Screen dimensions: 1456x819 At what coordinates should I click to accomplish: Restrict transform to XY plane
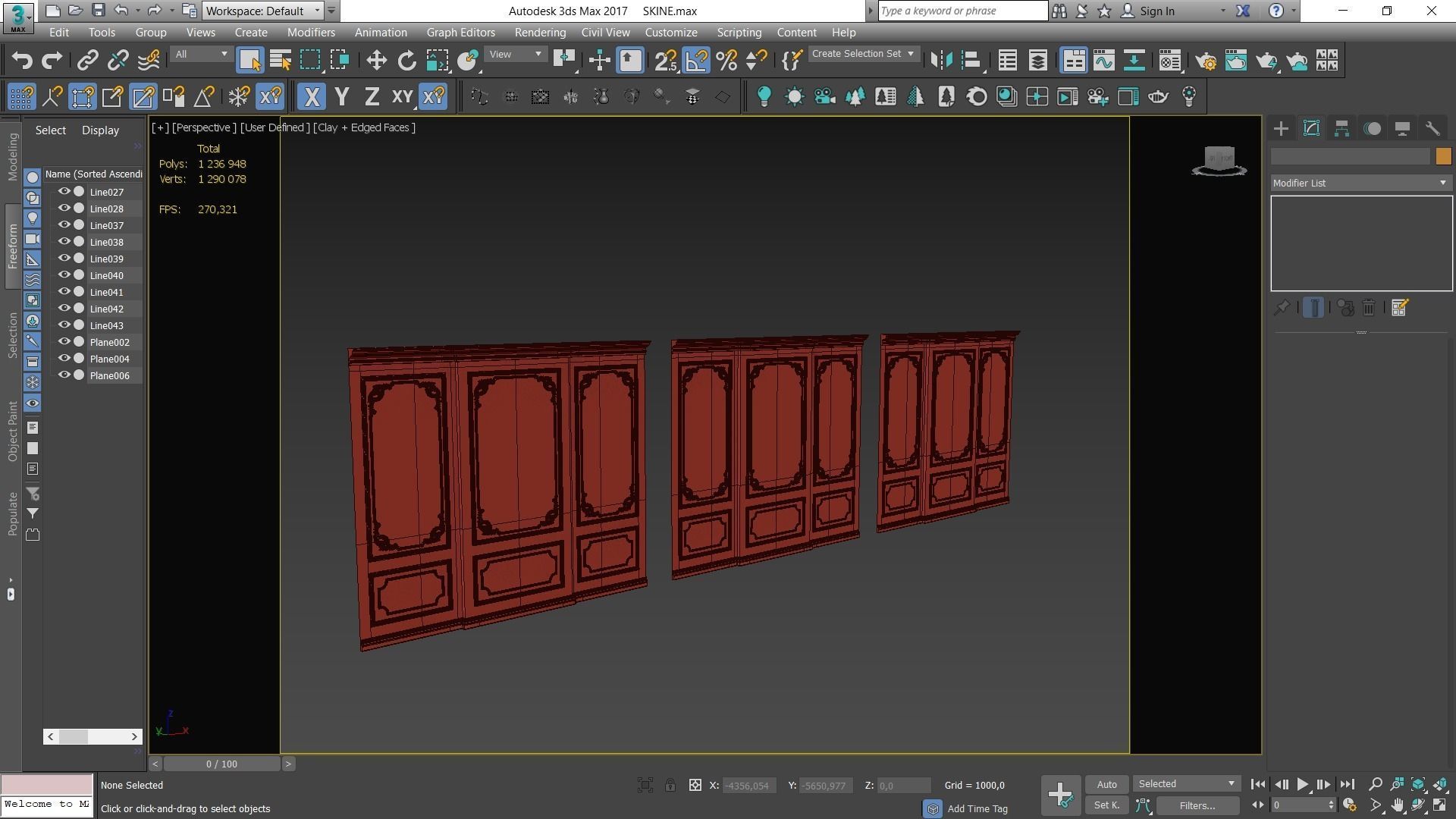point(402,97)
